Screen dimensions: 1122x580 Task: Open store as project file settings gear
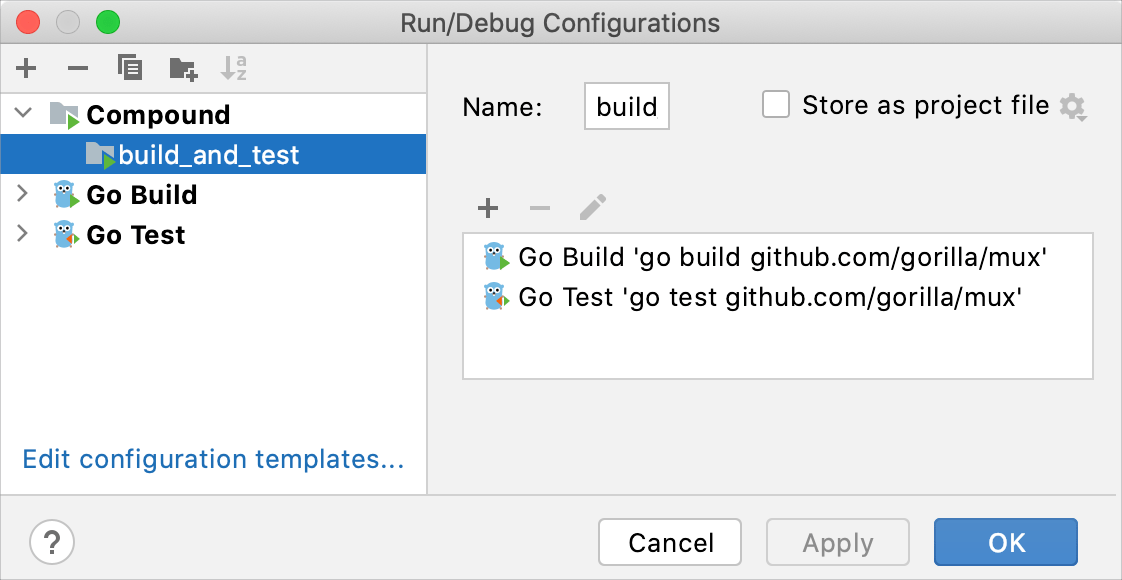(x=1073, y=107)
